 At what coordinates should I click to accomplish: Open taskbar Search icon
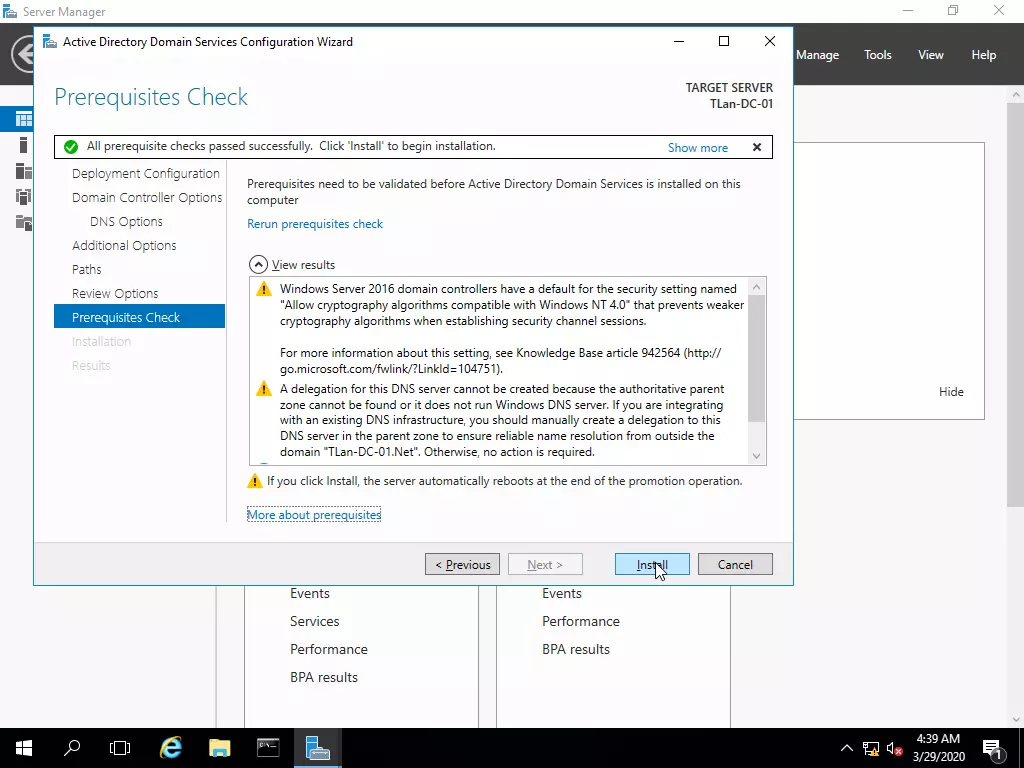tap(72, 748)
